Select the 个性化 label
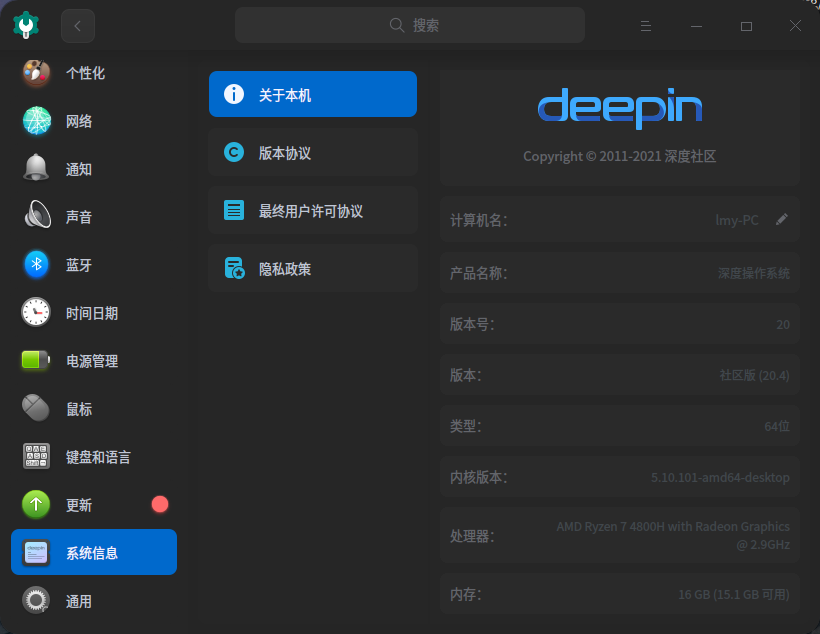This screenshot has height=634, width=820. point(85,73)
